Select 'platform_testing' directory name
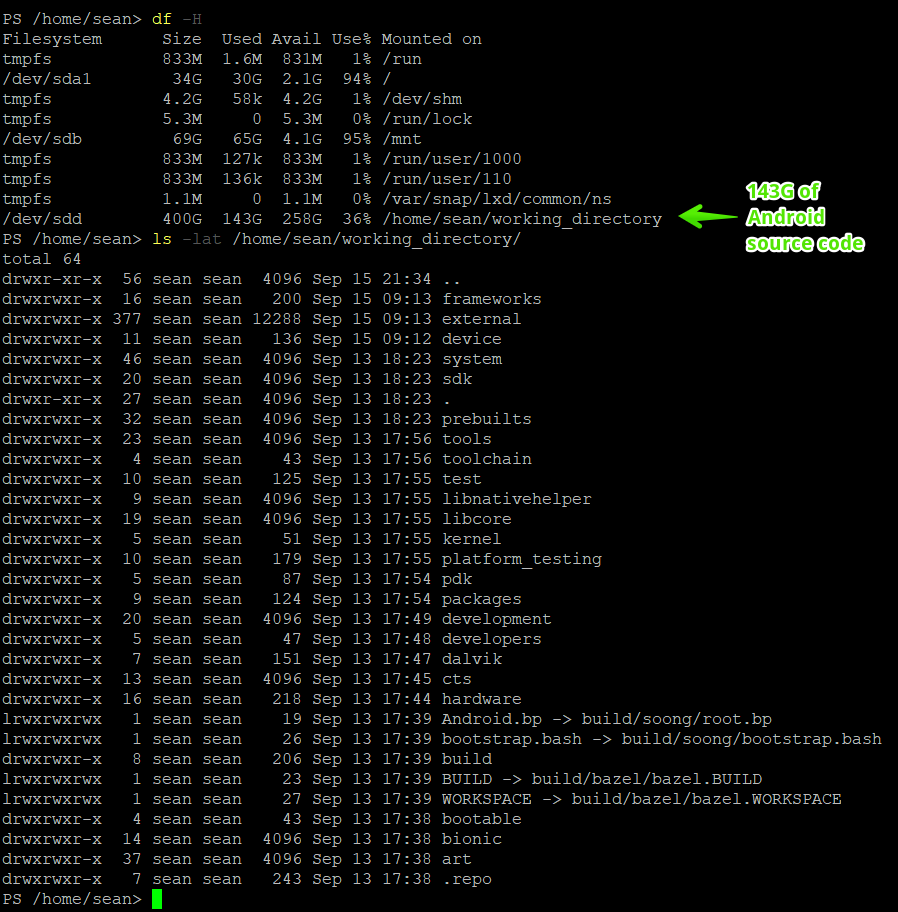The height and width of the screenshot is (912, 898). pos(522,560)
